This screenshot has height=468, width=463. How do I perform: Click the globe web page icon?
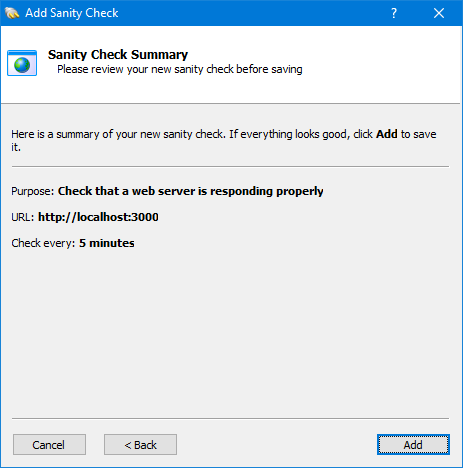(x=22, y=63)
